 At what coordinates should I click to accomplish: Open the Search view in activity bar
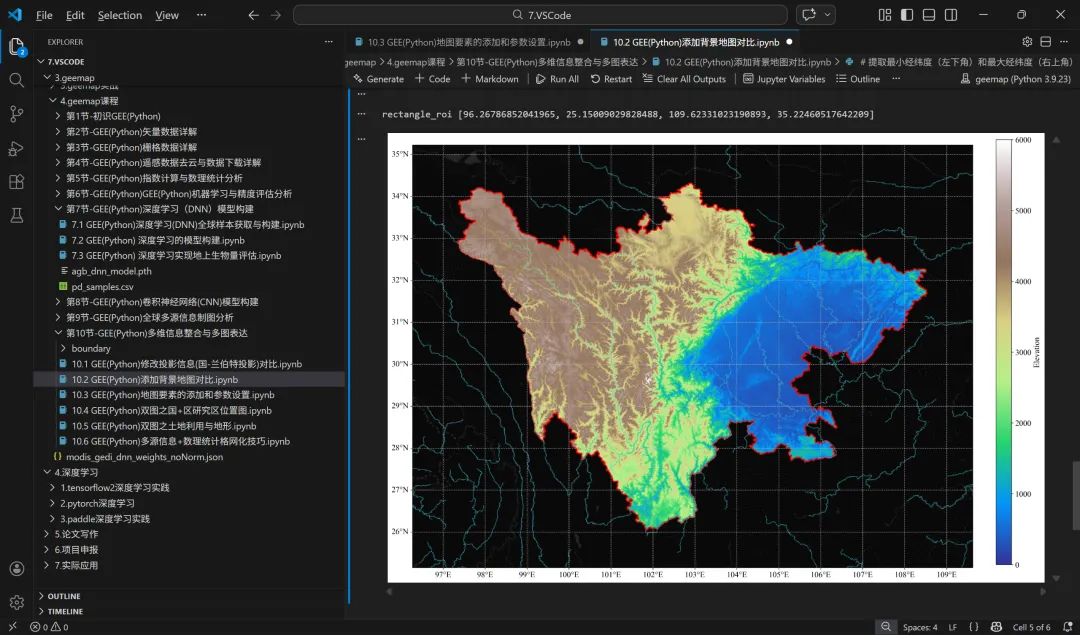(x=17, y=81)
